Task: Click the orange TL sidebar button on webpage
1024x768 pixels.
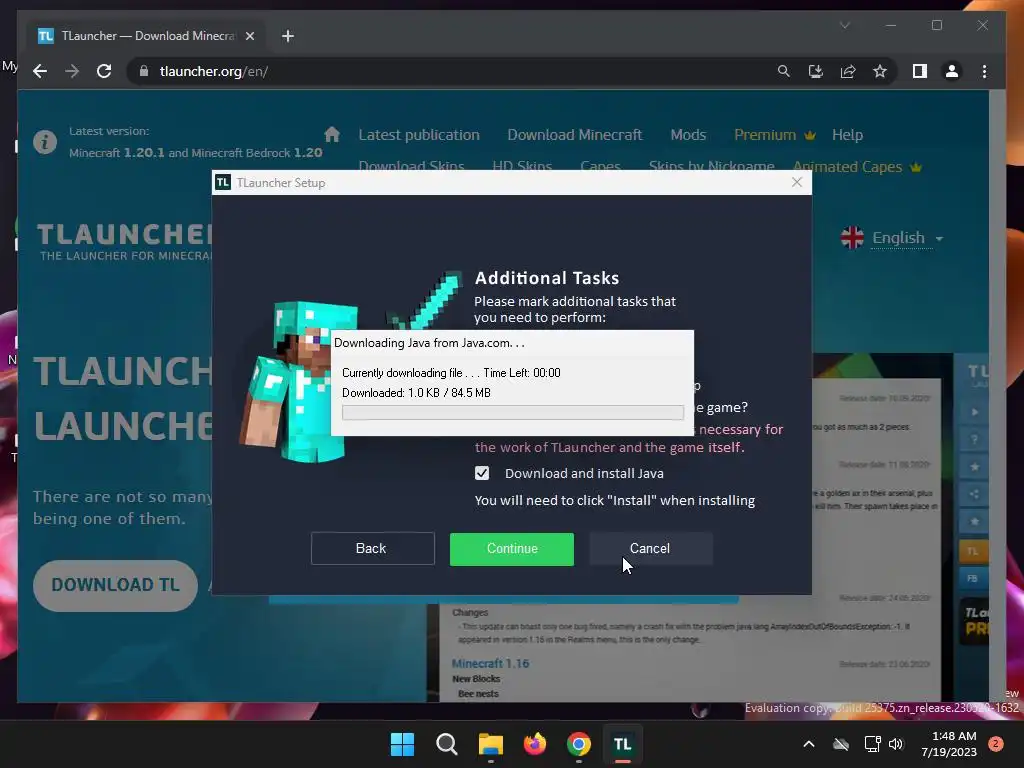Action: click(973, 551)
